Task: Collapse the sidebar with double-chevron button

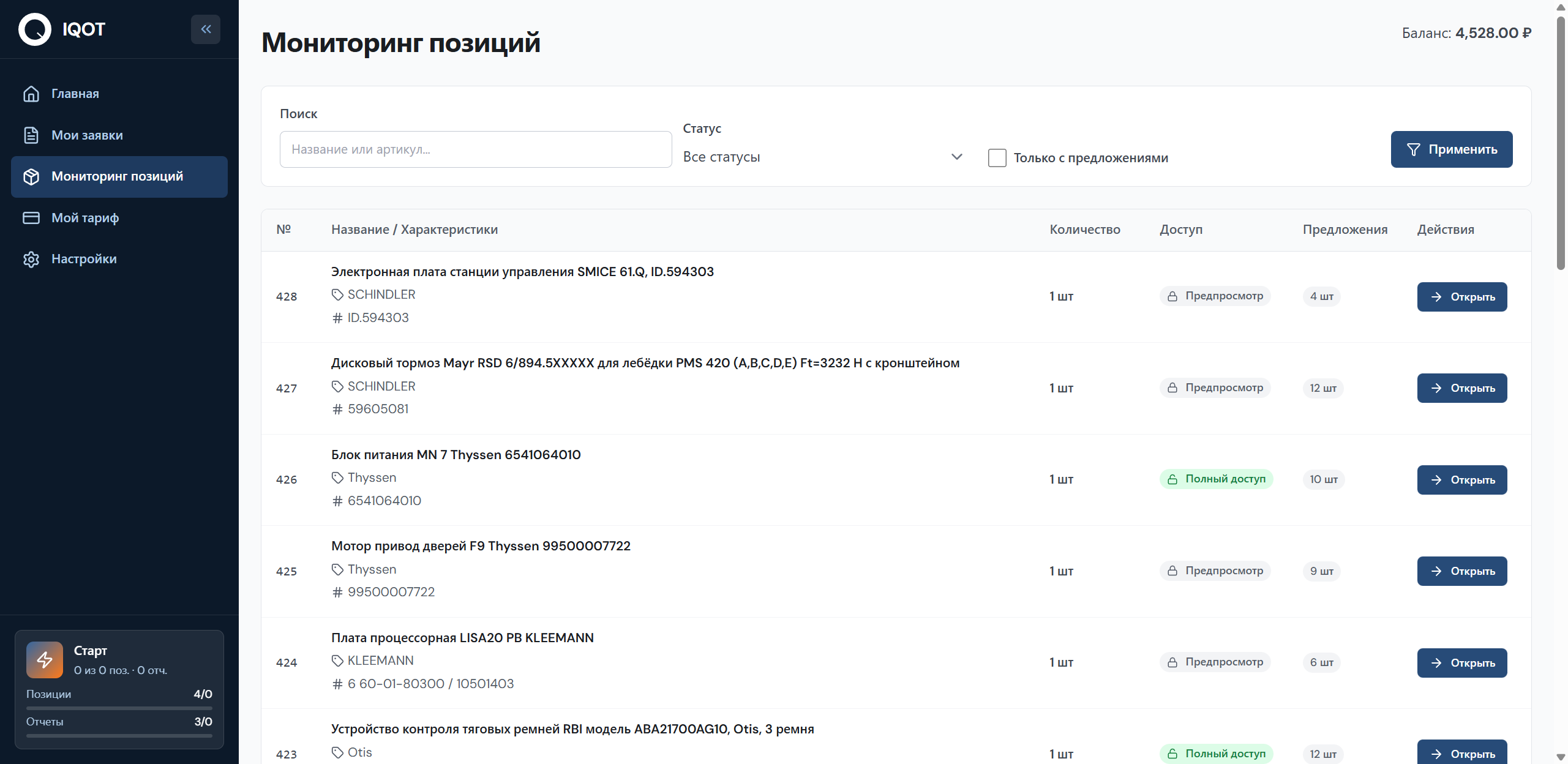Action: (206, 29)
